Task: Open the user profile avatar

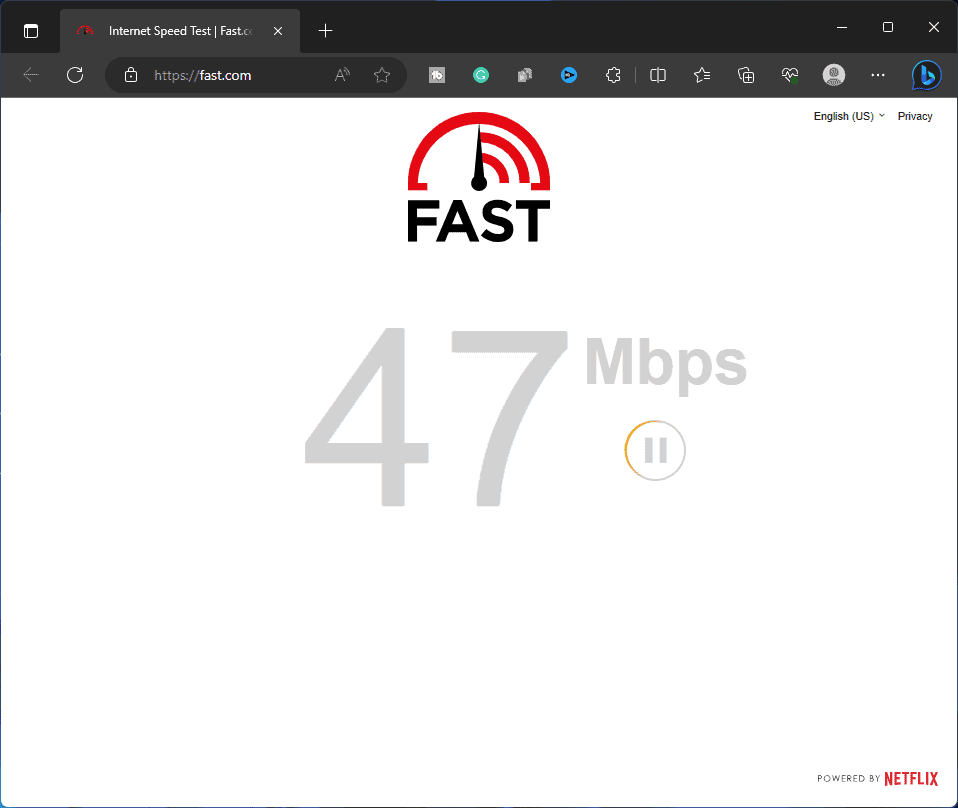Action: tap(833, 75)
